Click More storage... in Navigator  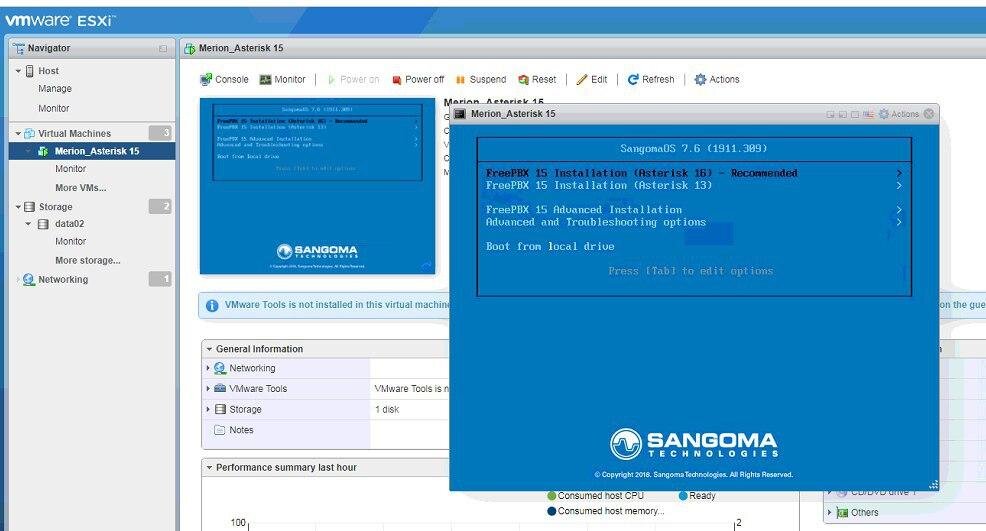[x=87, y=260]
